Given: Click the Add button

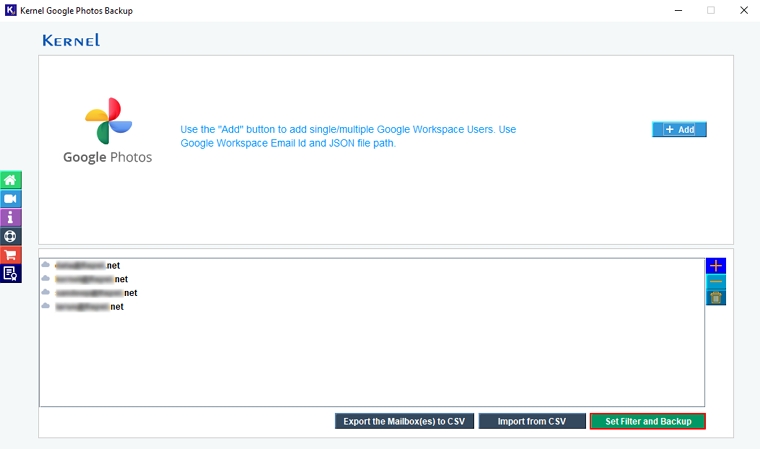Looking at the screenshot, I should click(x=679, y=129).
